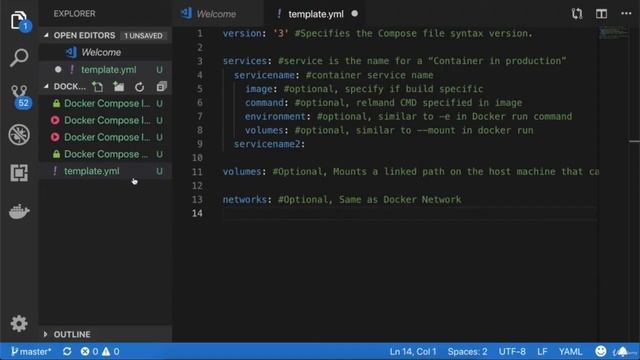Viewport: 640px width, 360px height.
Task: Click the minimap preview
Action: 613,32
